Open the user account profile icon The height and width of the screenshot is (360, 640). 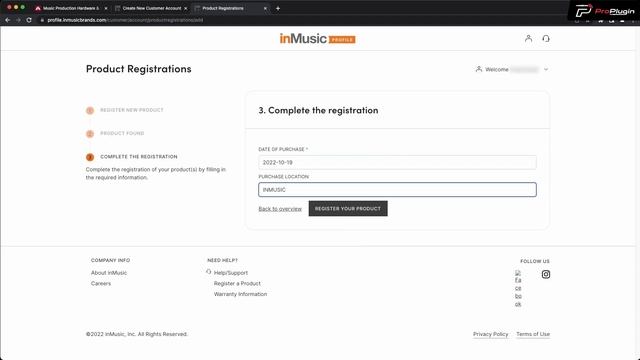[x=528, y=38]
